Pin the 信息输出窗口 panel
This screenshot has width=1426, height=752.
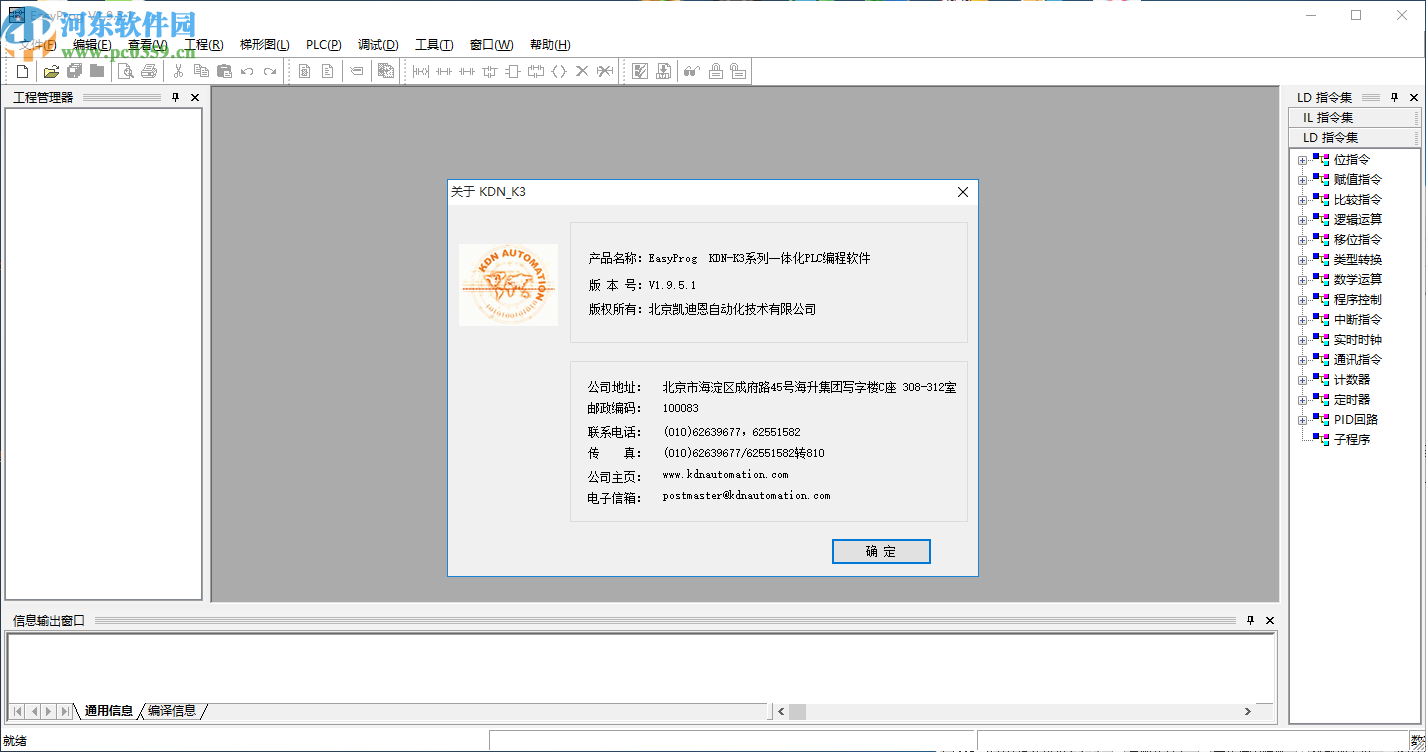1250,620
